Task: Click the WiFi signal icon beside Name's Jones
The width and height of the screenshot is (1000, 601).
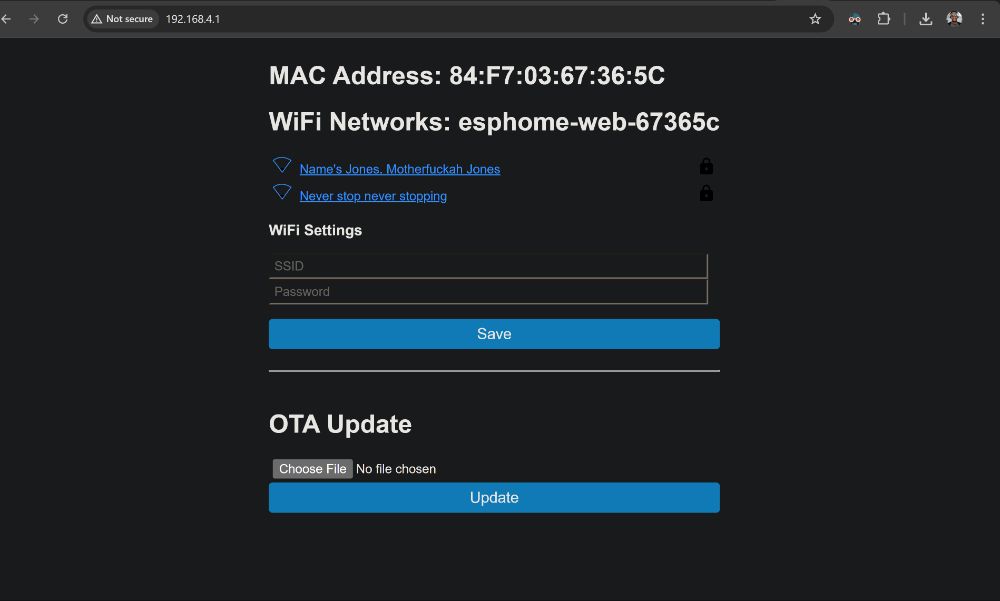Action: (282, 165)
